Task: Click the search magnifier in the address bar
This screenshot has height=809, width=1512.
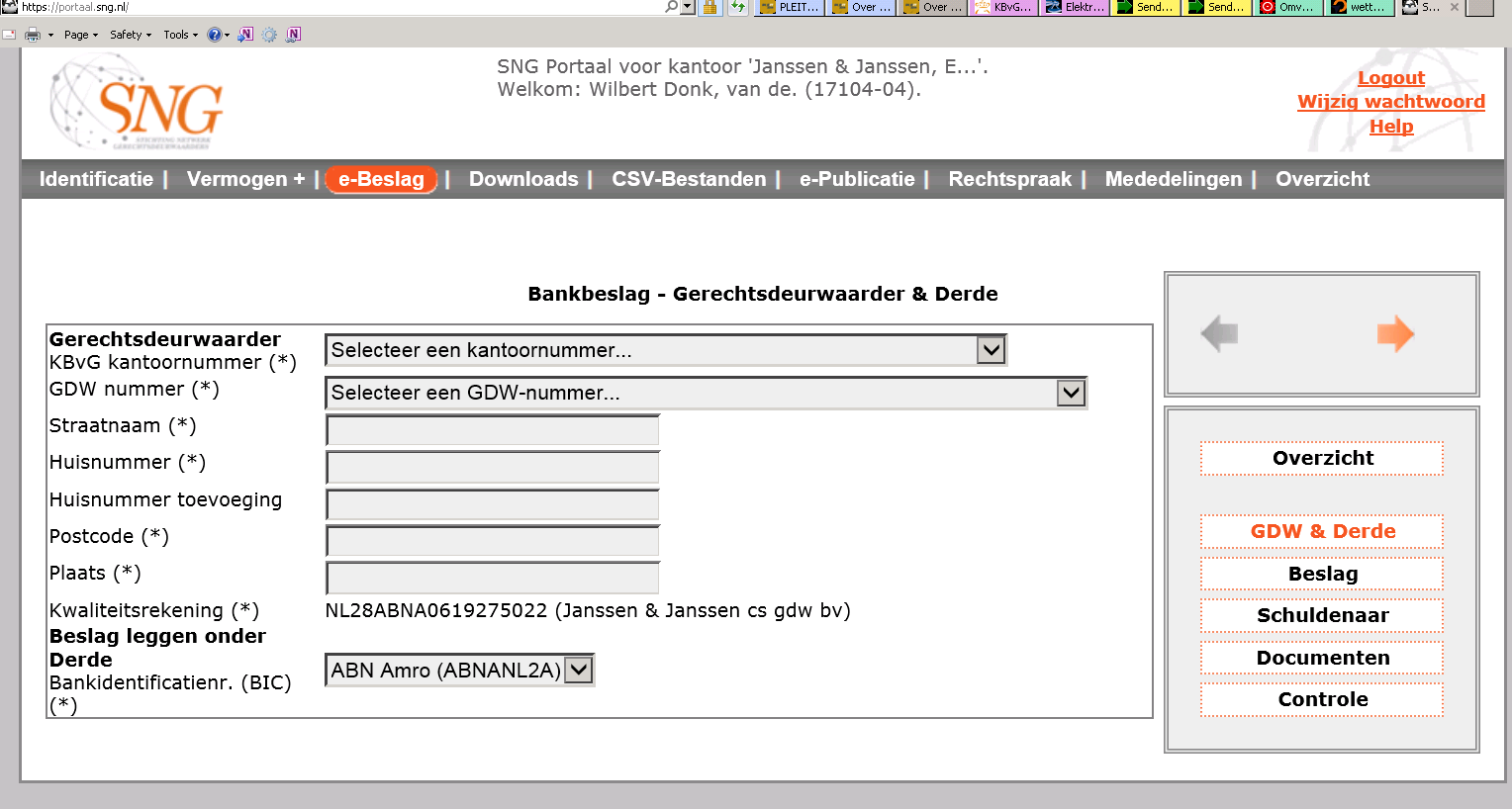Action: pyautogui.click(x=672, y=7)
